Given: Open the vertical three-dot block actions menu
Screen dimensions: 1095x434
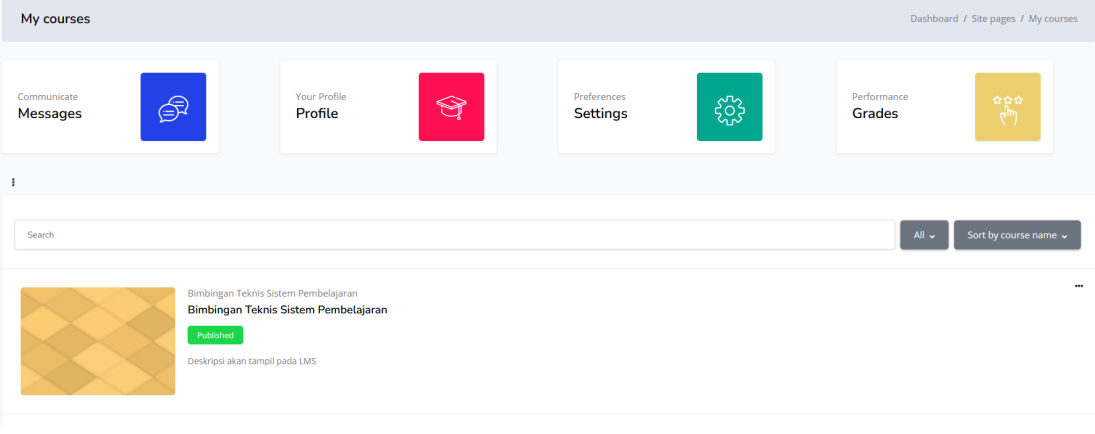Looking at the screenshot, I should coord(13,182).
